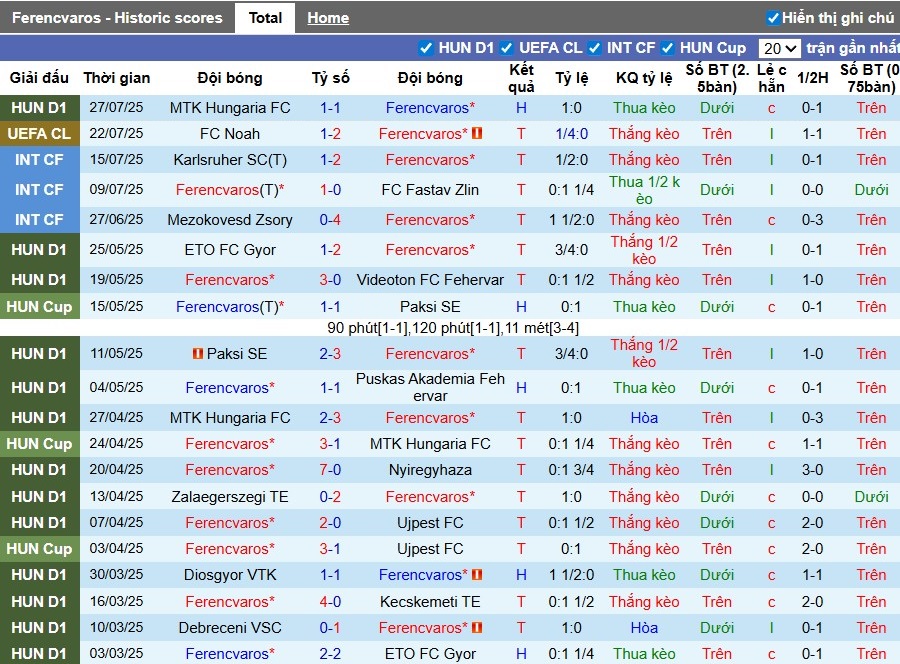Open the 20 recent matches dropdown
The height and width of the screenshot is (664, 900).
click(x=779, y=48)
